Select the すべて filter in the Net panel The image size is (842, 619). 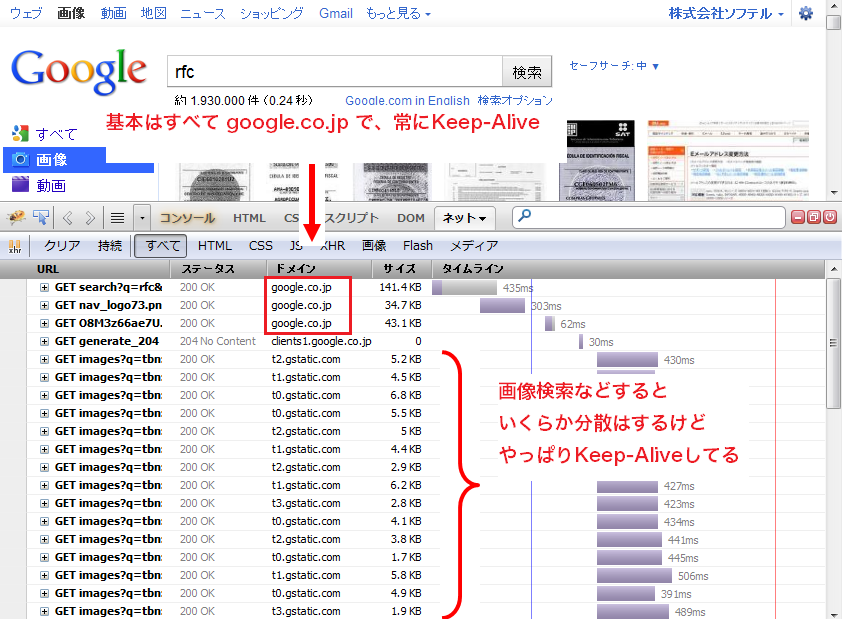click(161, 246)
